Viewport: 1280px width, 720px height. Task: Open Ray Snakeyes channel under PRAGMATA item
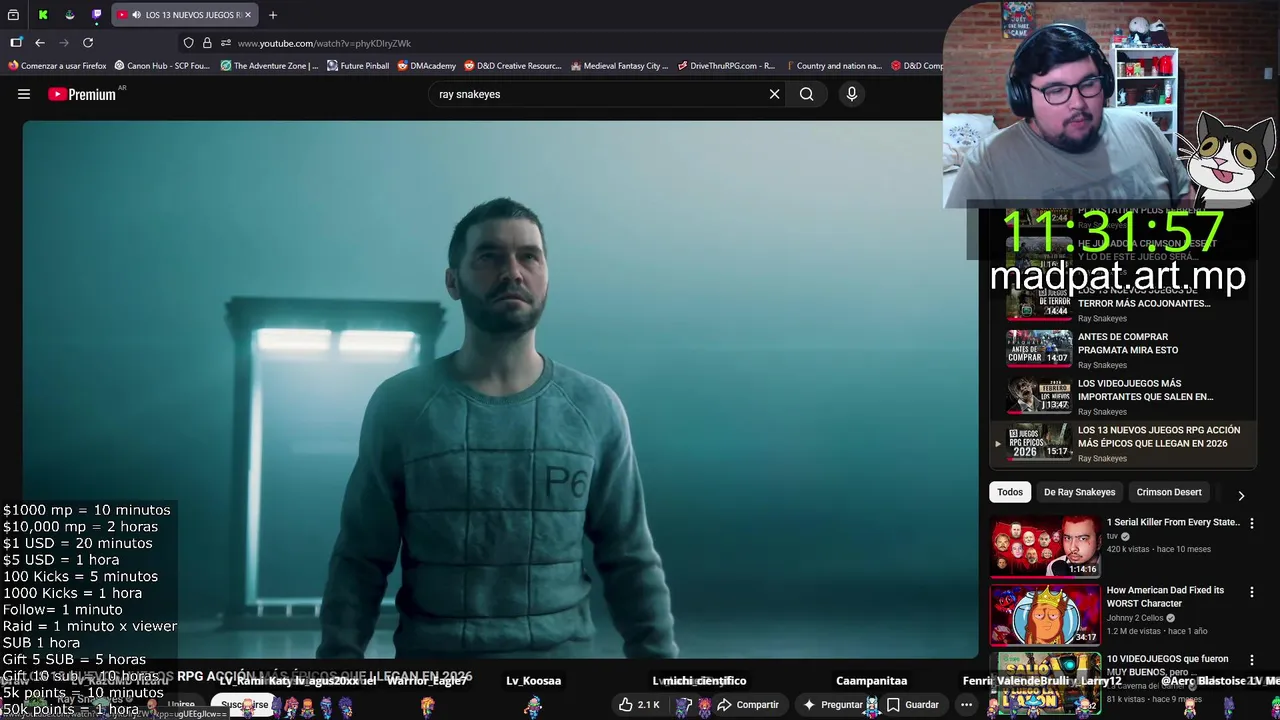1102,365
